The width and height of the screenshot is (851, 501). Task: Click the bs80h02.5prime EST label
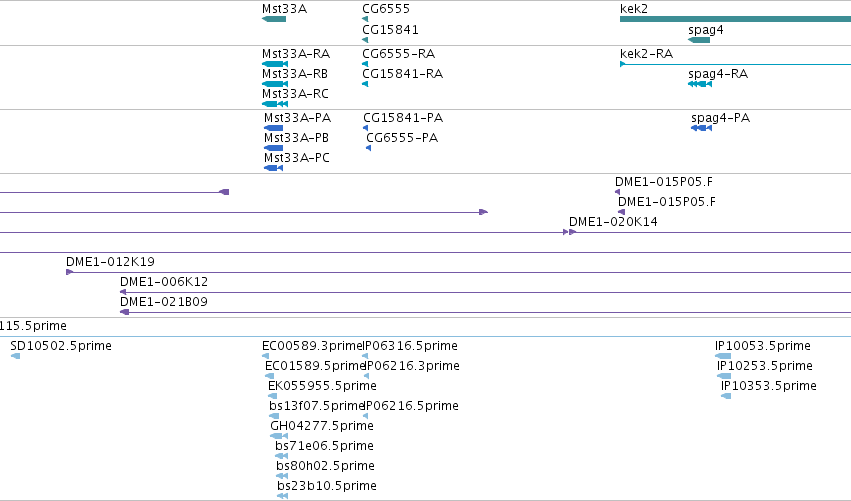tap(326, 466)
